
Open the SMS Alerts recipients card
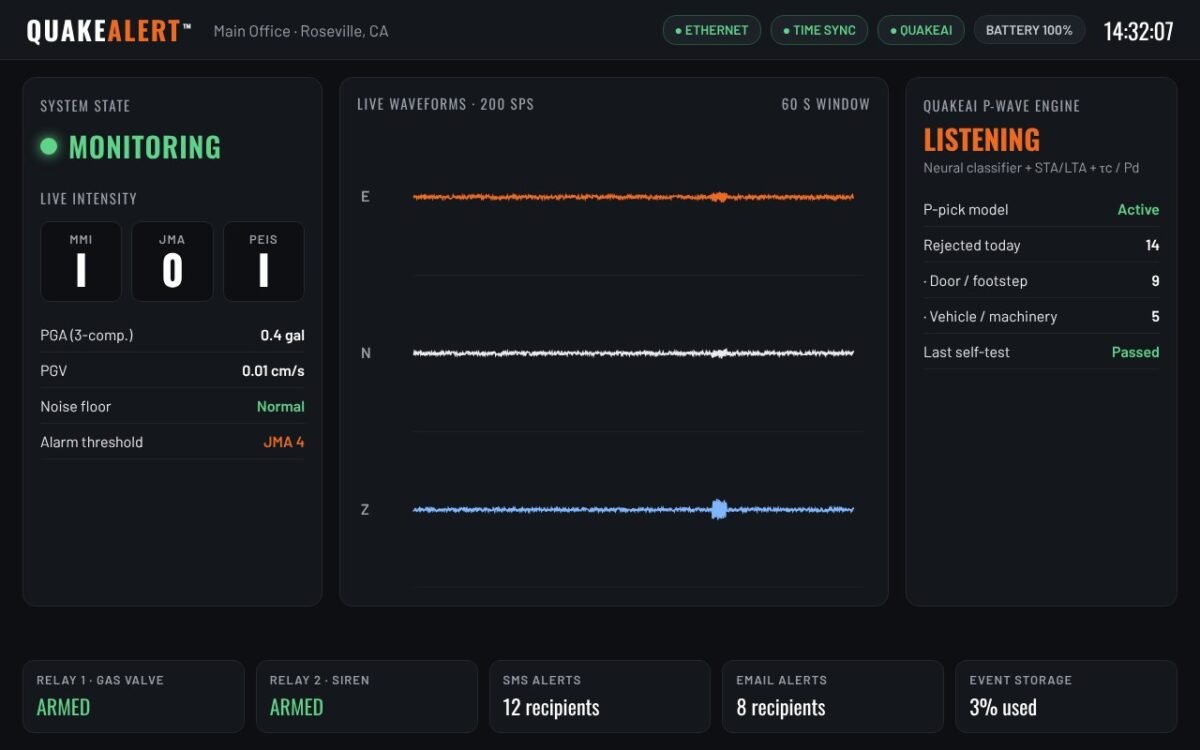(600, 696)
